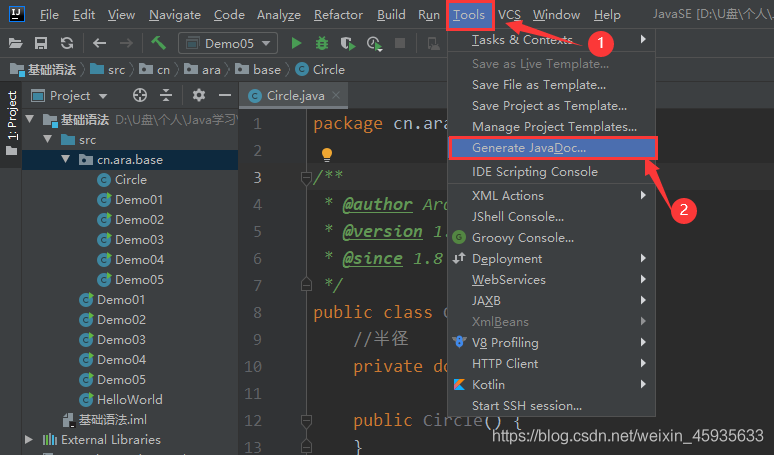Image resolution: width=774 pixels, height=455 pixels.
Task: Click the @author tag in editor
Action: tap(378, 204)
